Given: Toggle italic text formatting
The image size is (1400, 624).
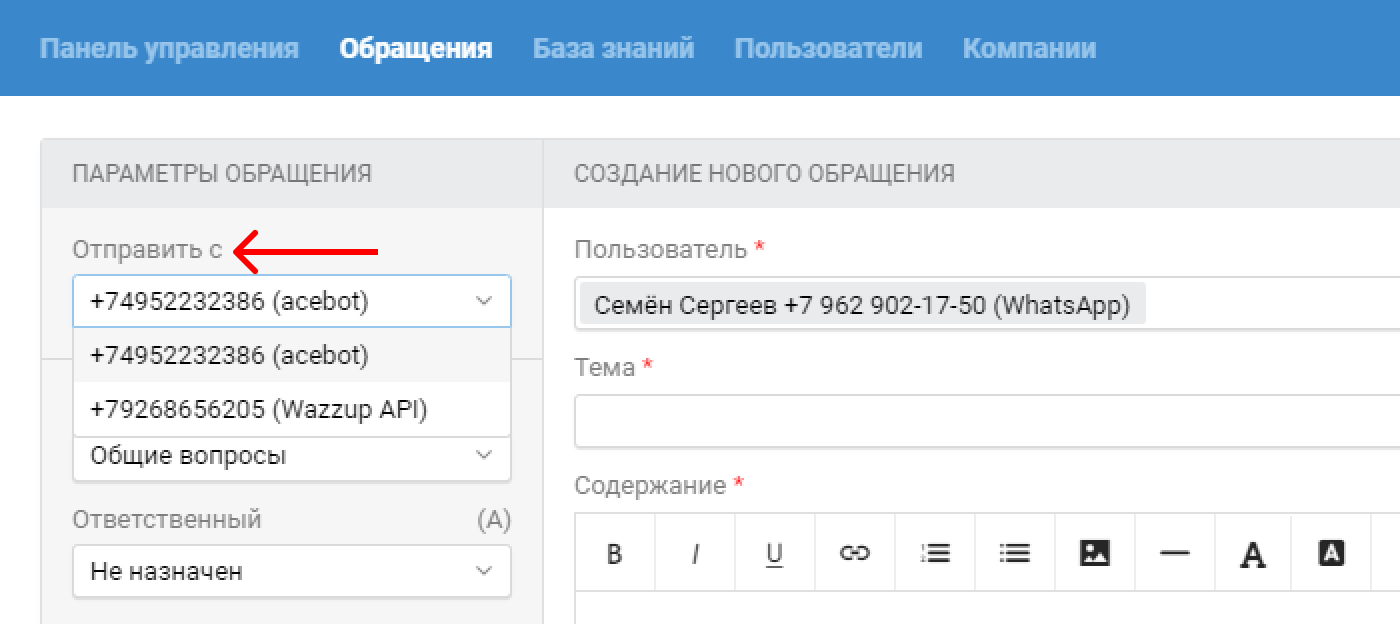Looking at the screenshot, I should (695, 553).
